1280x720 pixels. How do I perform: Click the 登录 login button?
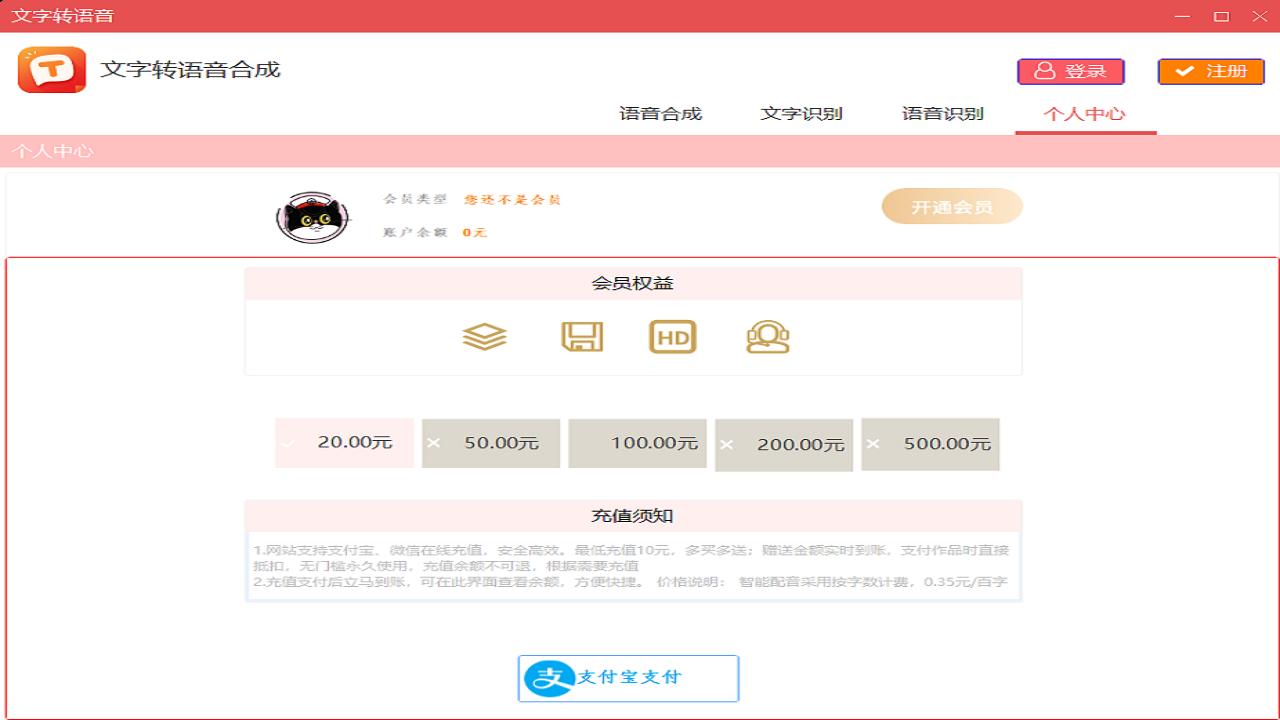pyautogui.click(x=1070, y=71)
